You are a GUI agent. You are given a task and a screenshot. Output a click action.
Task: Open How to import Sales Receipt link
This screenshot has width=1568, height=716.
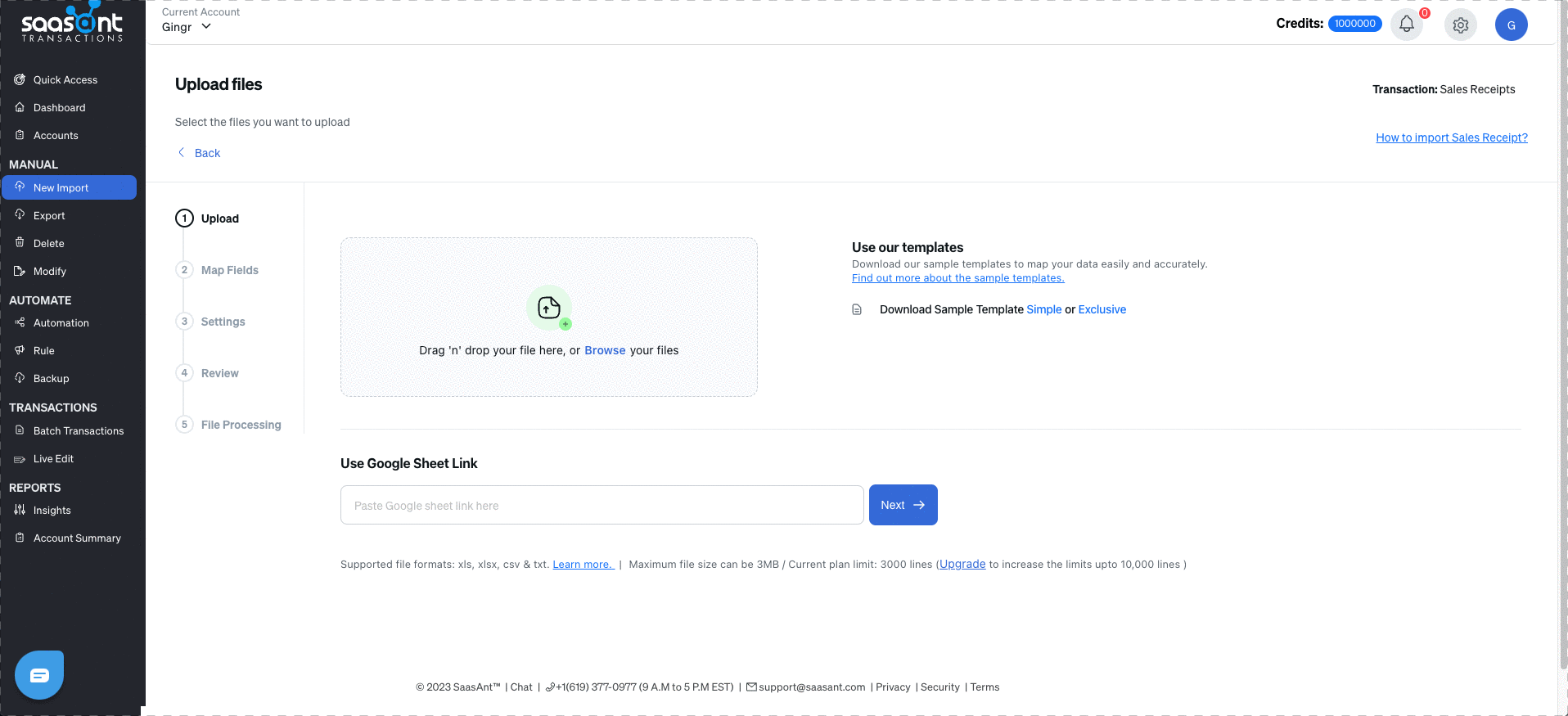[1452, 137]
